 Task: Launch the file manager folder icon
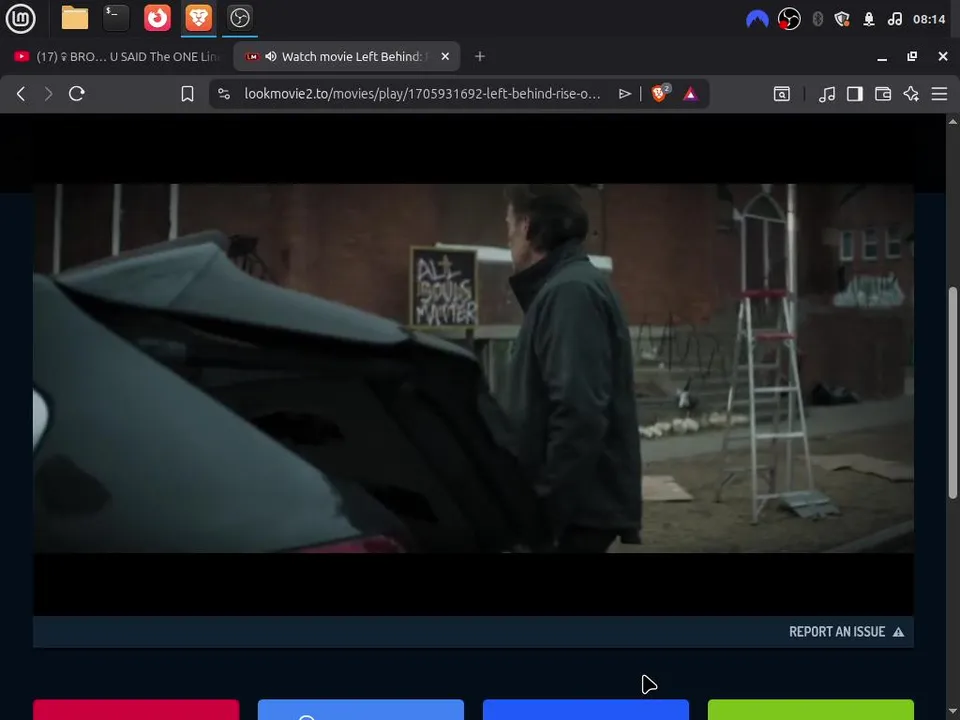(x=75, y=18)
